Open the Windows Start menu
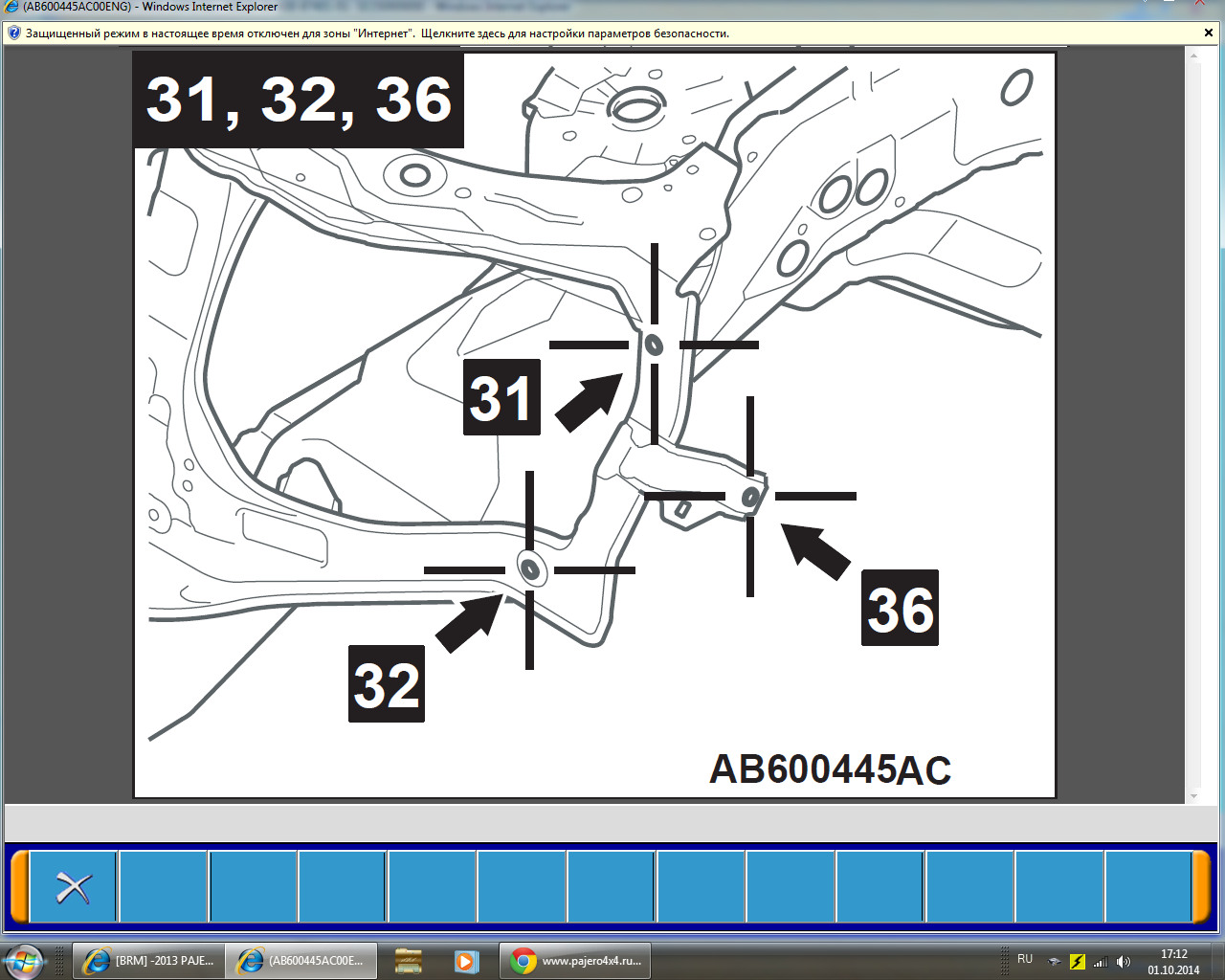The width and height of the screenshot is (1225, 980). (x=24, y=961)
